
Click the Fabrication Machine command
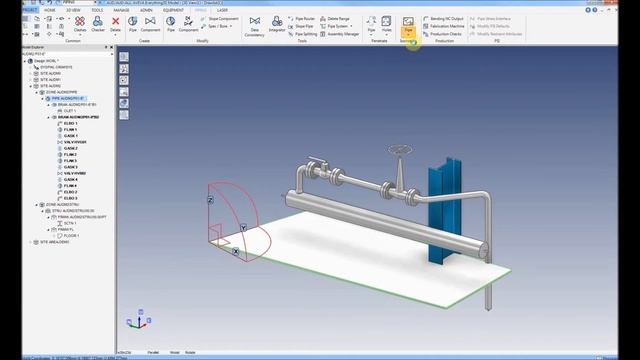click(x=444, y=26)
